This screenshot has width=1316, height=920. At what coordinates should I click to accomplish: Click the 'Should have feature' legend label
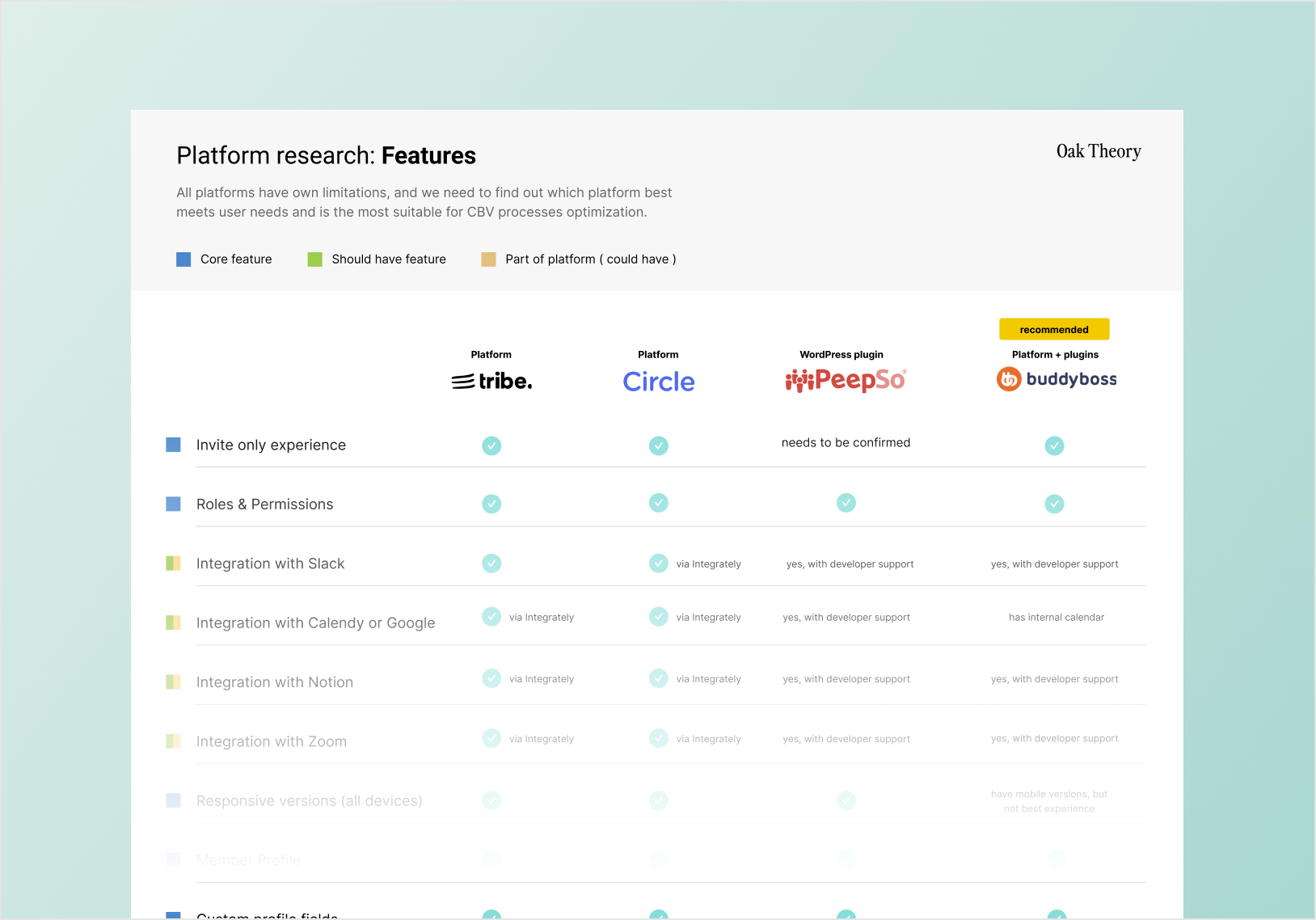pyautogui.click(x=389, y=259)
